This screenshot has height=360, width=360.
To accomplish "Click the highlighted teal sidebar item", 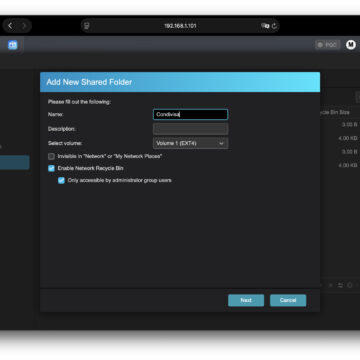I will (15, 162).
